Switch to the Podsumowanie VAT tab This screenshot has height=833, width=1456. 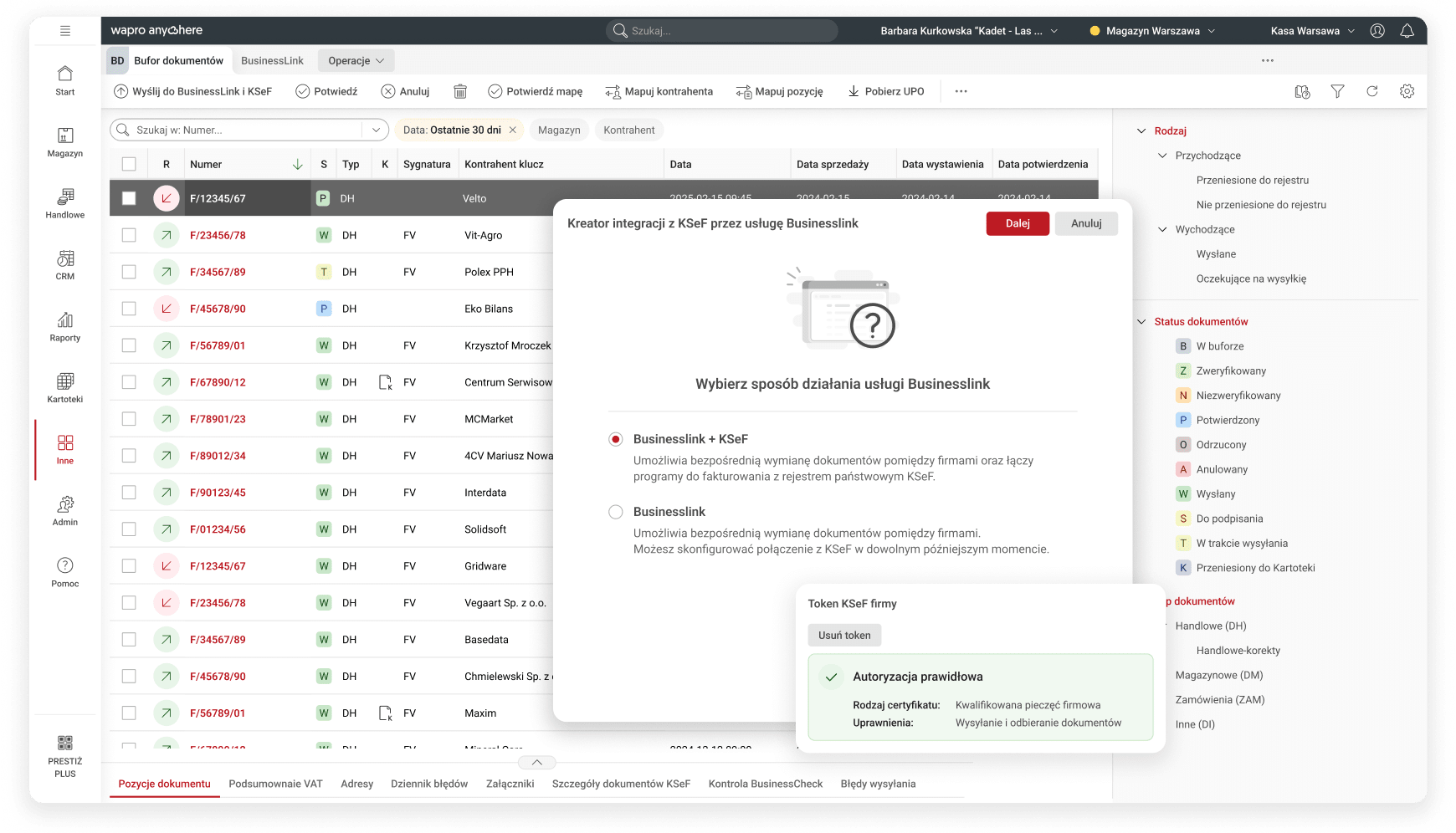[275, 784]
